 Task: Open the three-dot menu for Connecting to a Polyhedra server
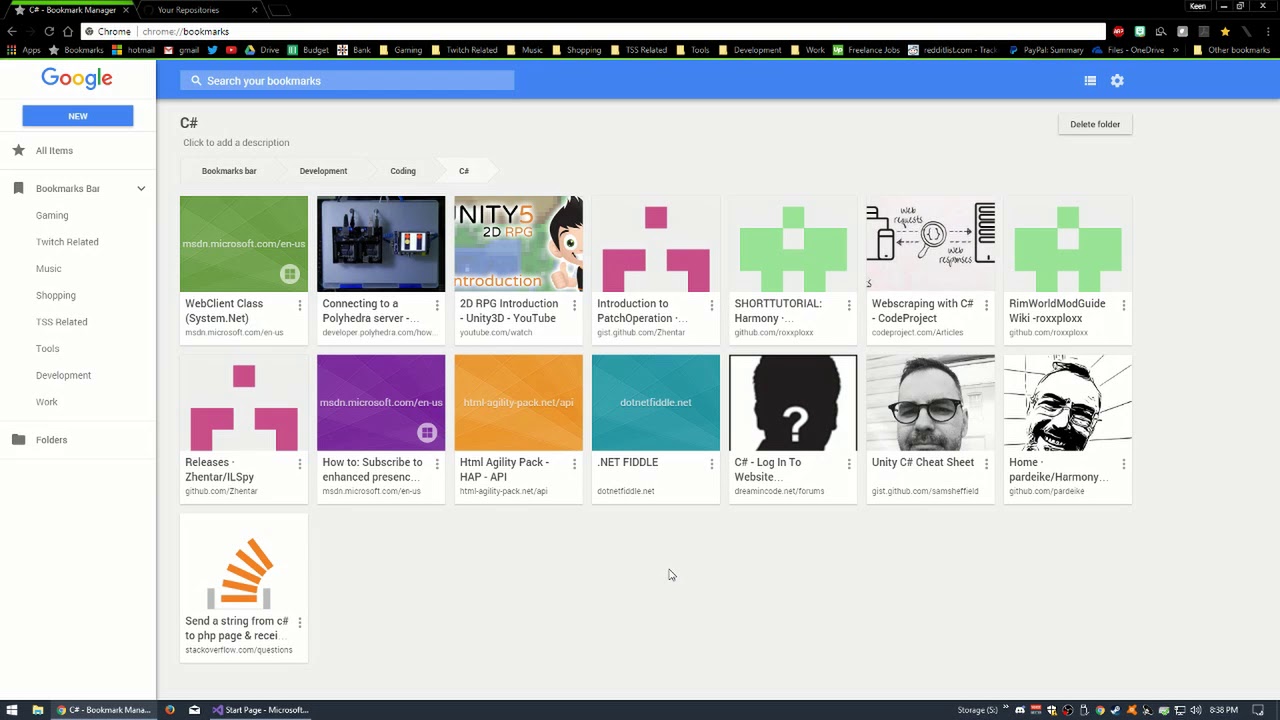437,305
